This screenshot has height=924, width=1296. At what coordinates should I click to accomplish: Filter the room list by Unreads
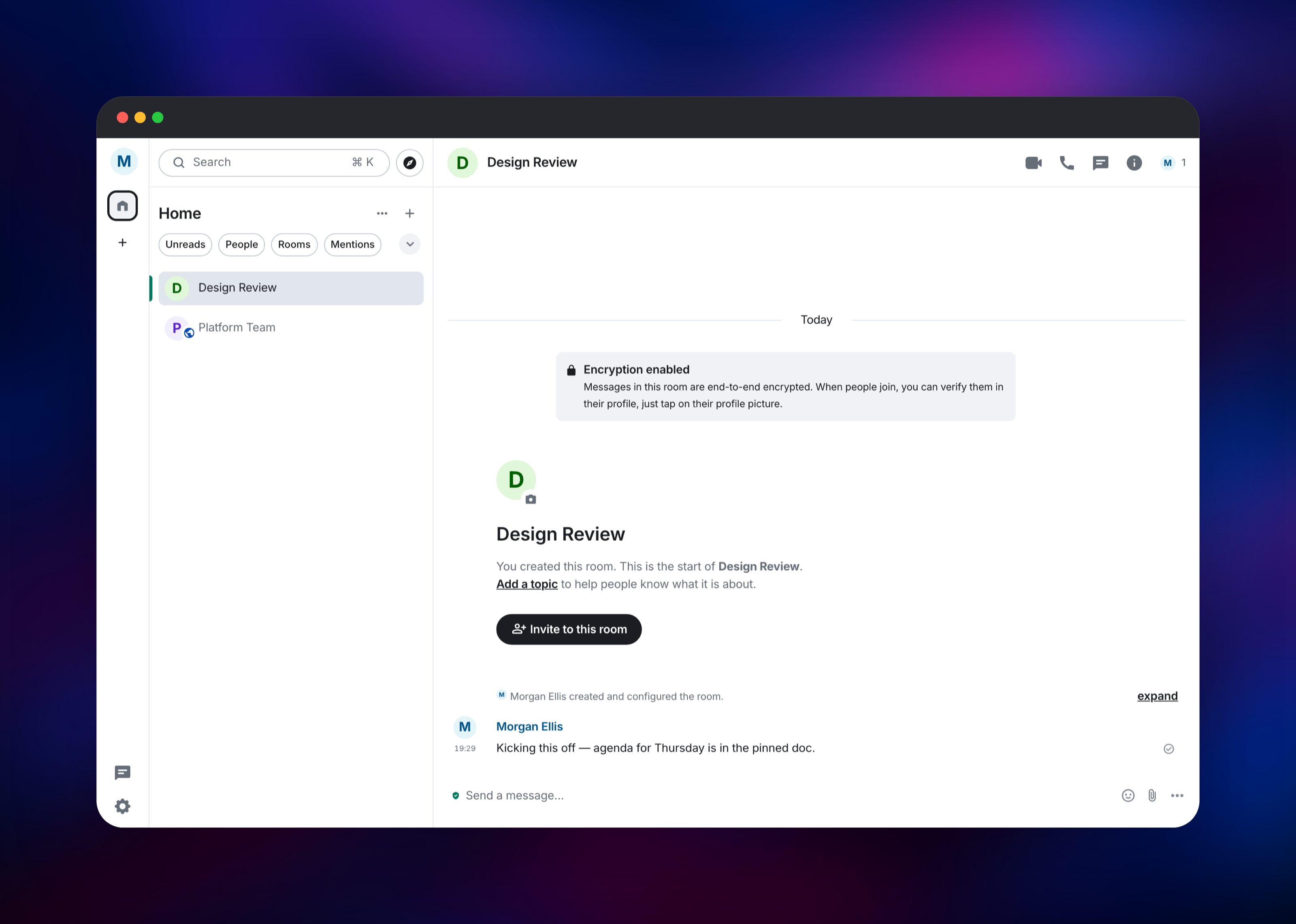[x=185, y=245]
